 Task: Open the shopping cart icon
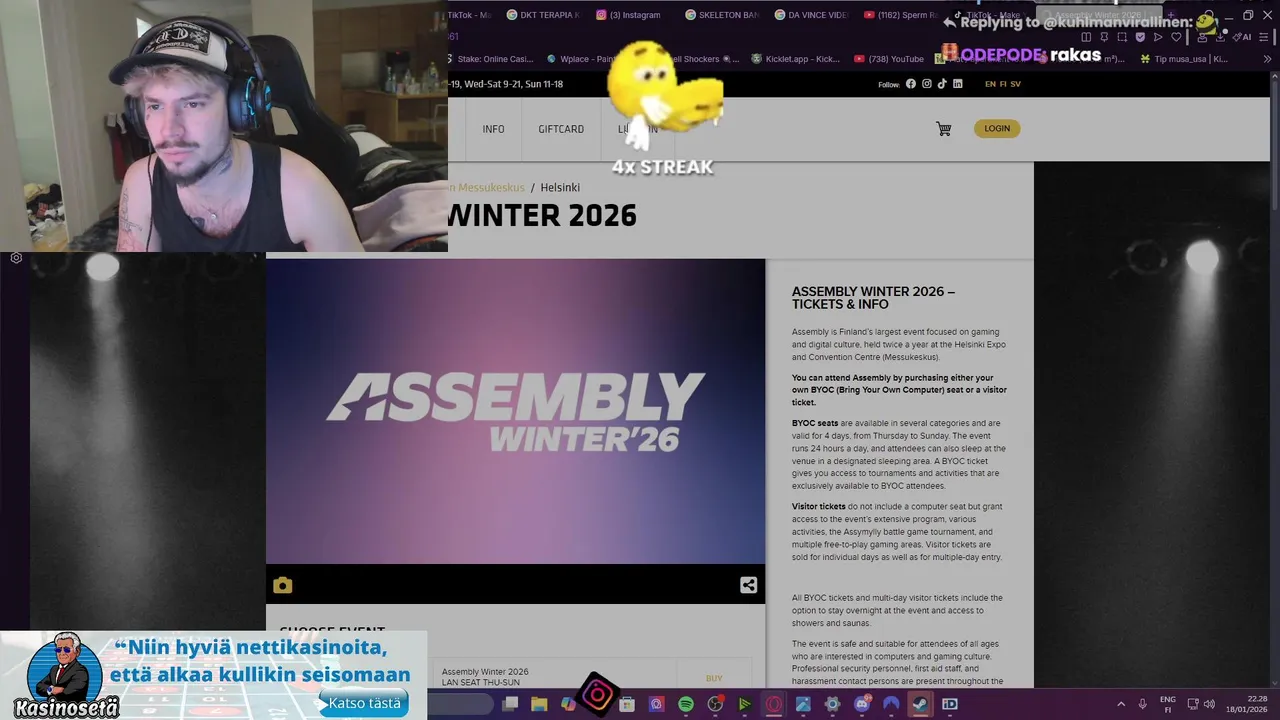coord(943,129)
